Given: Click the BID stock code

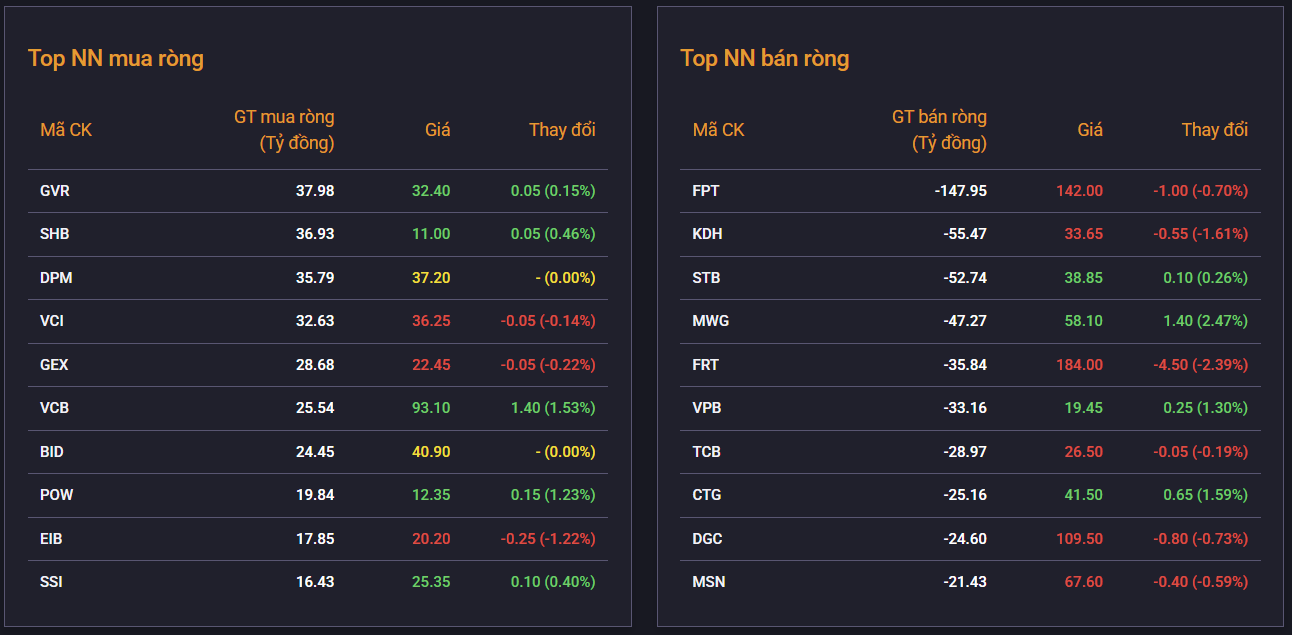Looking at the screenshot, I should (52, 452).
